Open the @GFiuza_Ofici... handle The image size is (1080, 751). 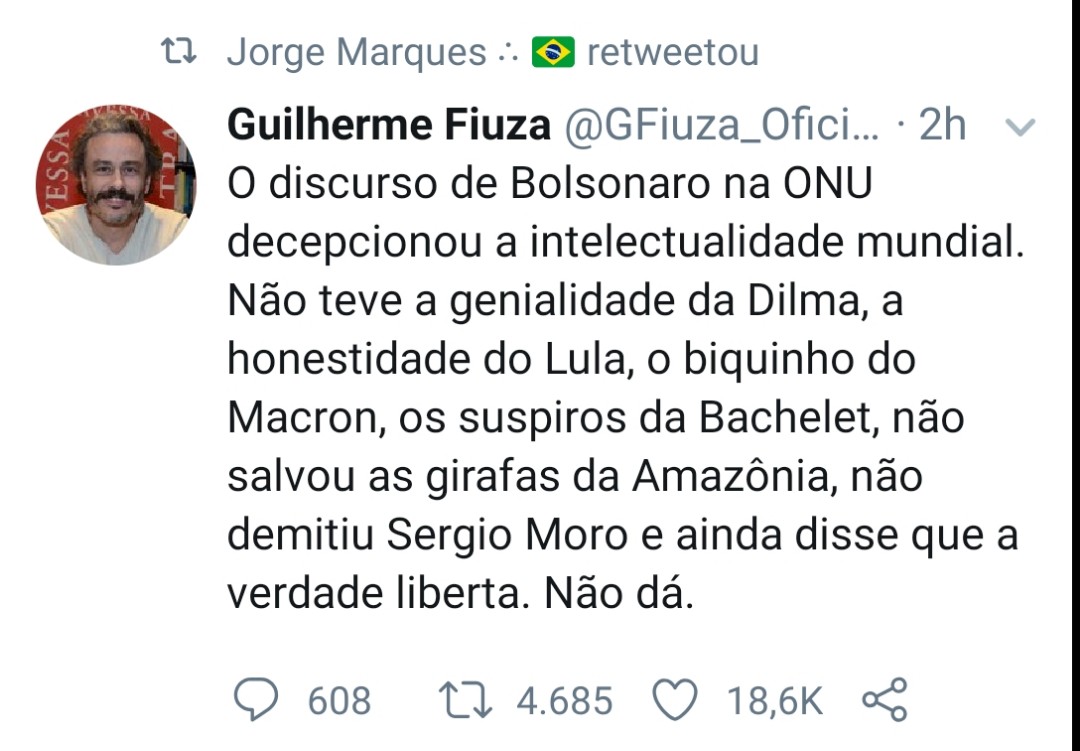coord(722,125)
